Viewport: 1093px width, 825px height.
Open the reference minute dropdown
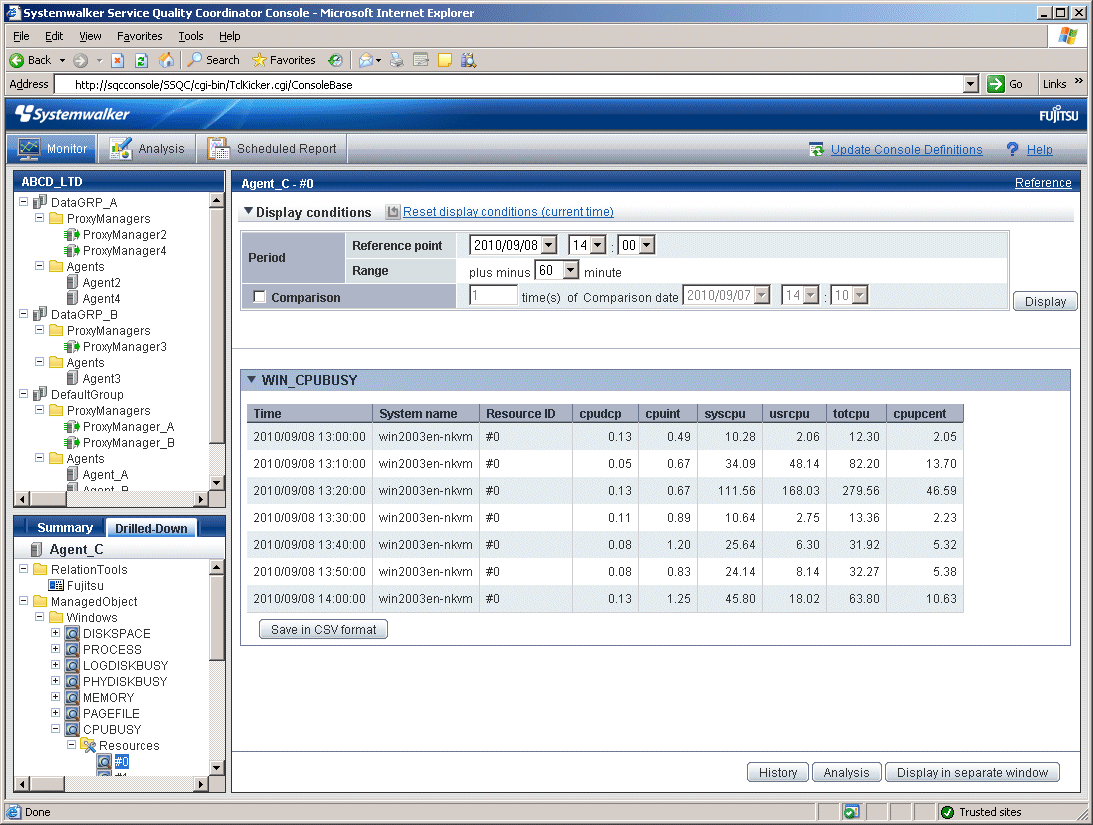[x=647, y=245]
